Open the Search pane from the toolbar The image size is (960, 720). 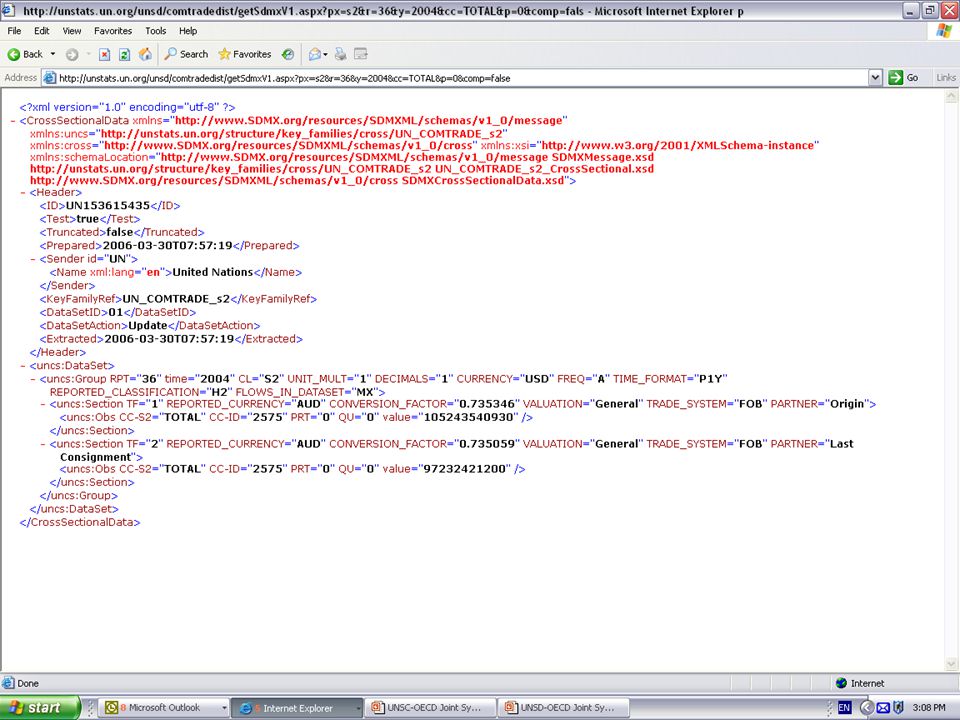coord(187,54)
